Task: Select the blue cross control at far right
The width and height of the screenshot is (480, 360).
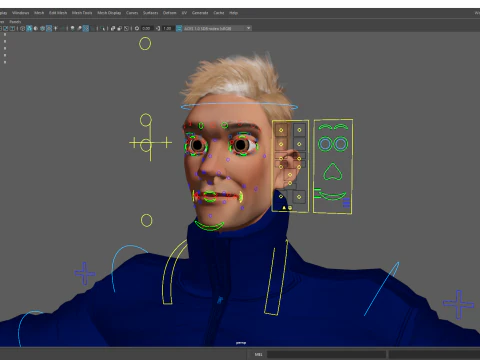Action: [459, 304]
